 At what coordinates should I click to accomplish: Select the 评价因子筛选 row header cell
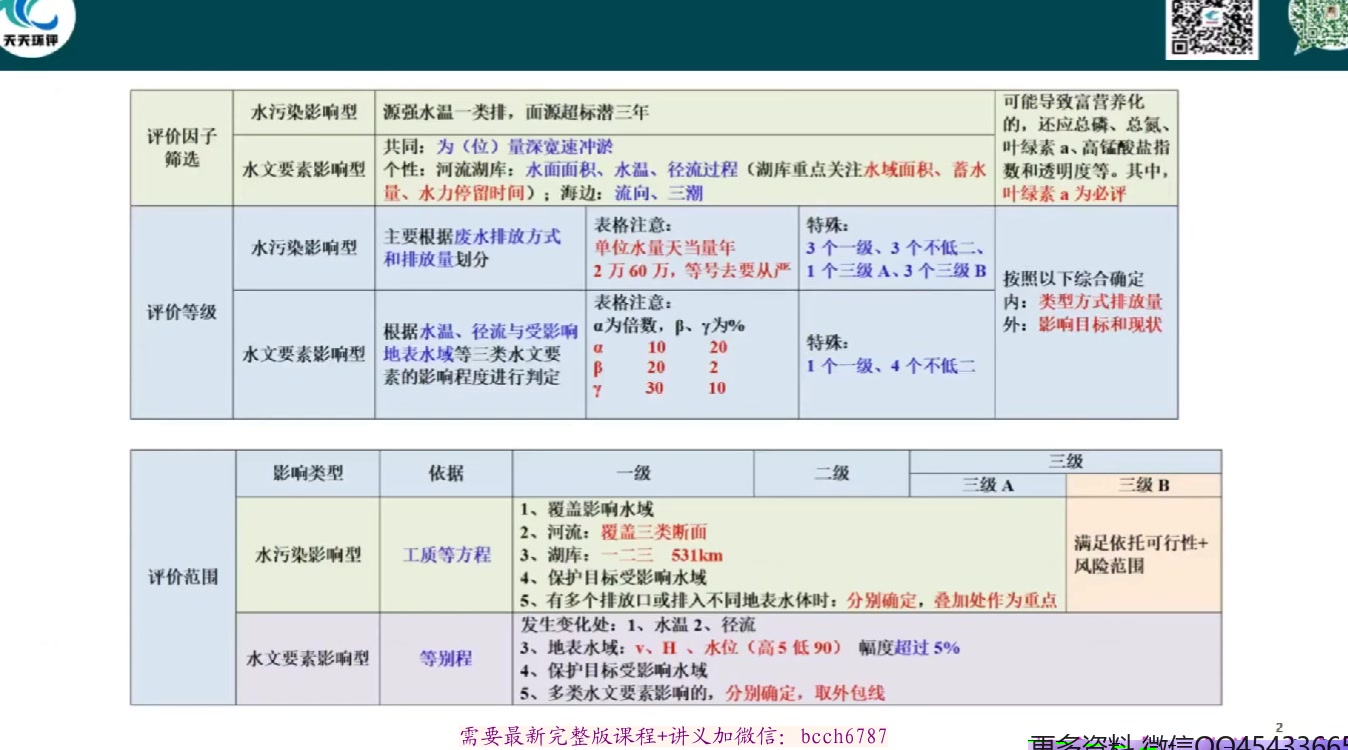182,148
